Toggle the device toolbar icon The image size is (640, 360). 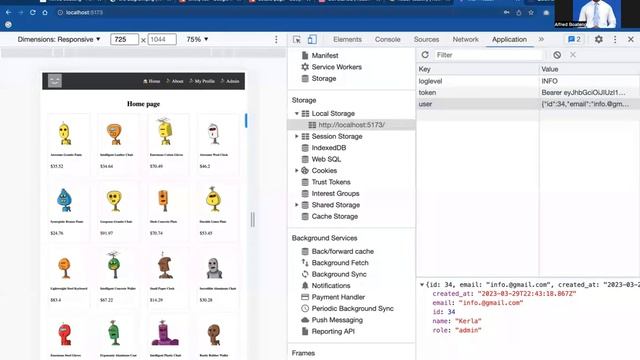(x=312, y=40)
